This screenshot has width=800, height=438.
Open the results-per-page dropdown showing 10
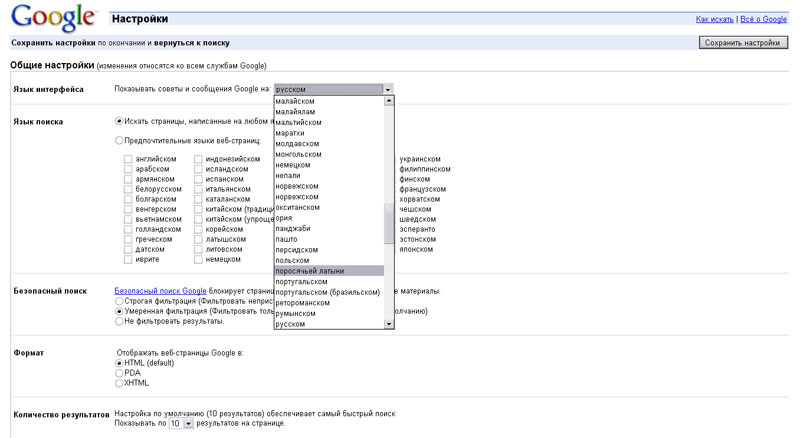[x=181, y=424]
